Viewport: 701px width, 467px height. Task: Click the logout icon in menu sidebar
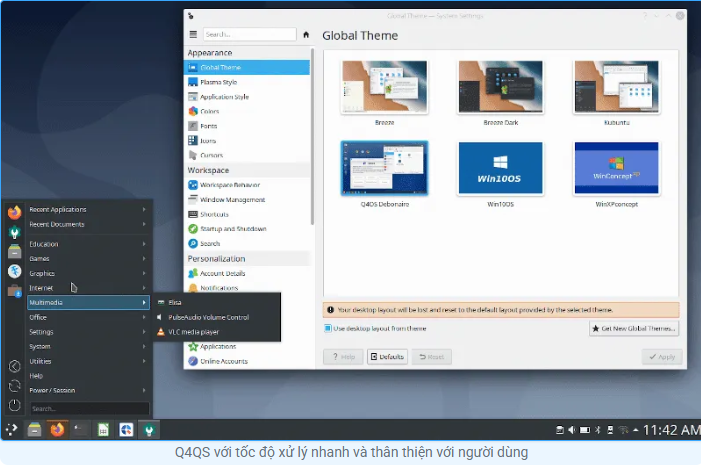pos(14,366)
